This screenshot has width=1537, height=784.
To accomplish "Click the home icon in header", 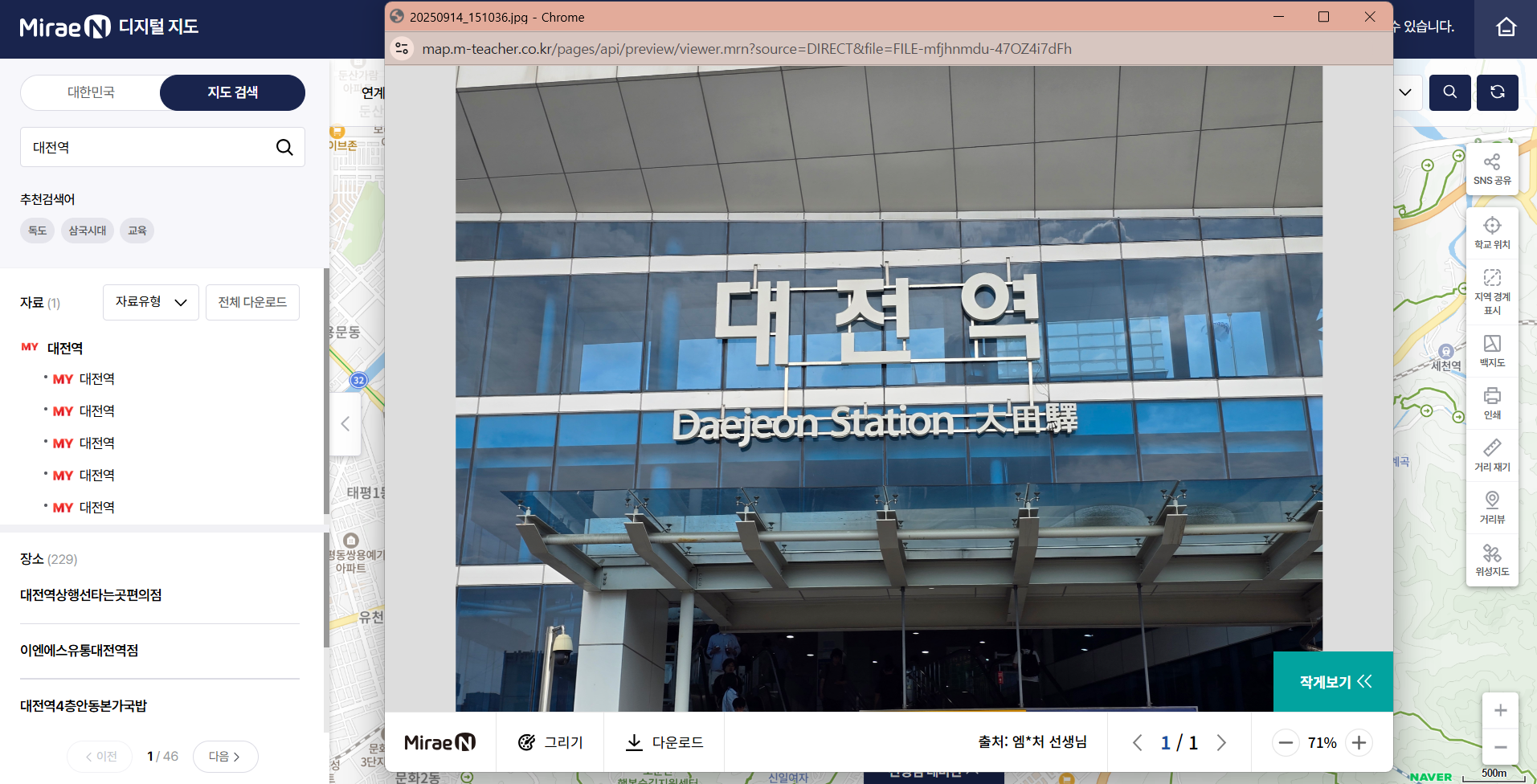I will [1506, 27].
